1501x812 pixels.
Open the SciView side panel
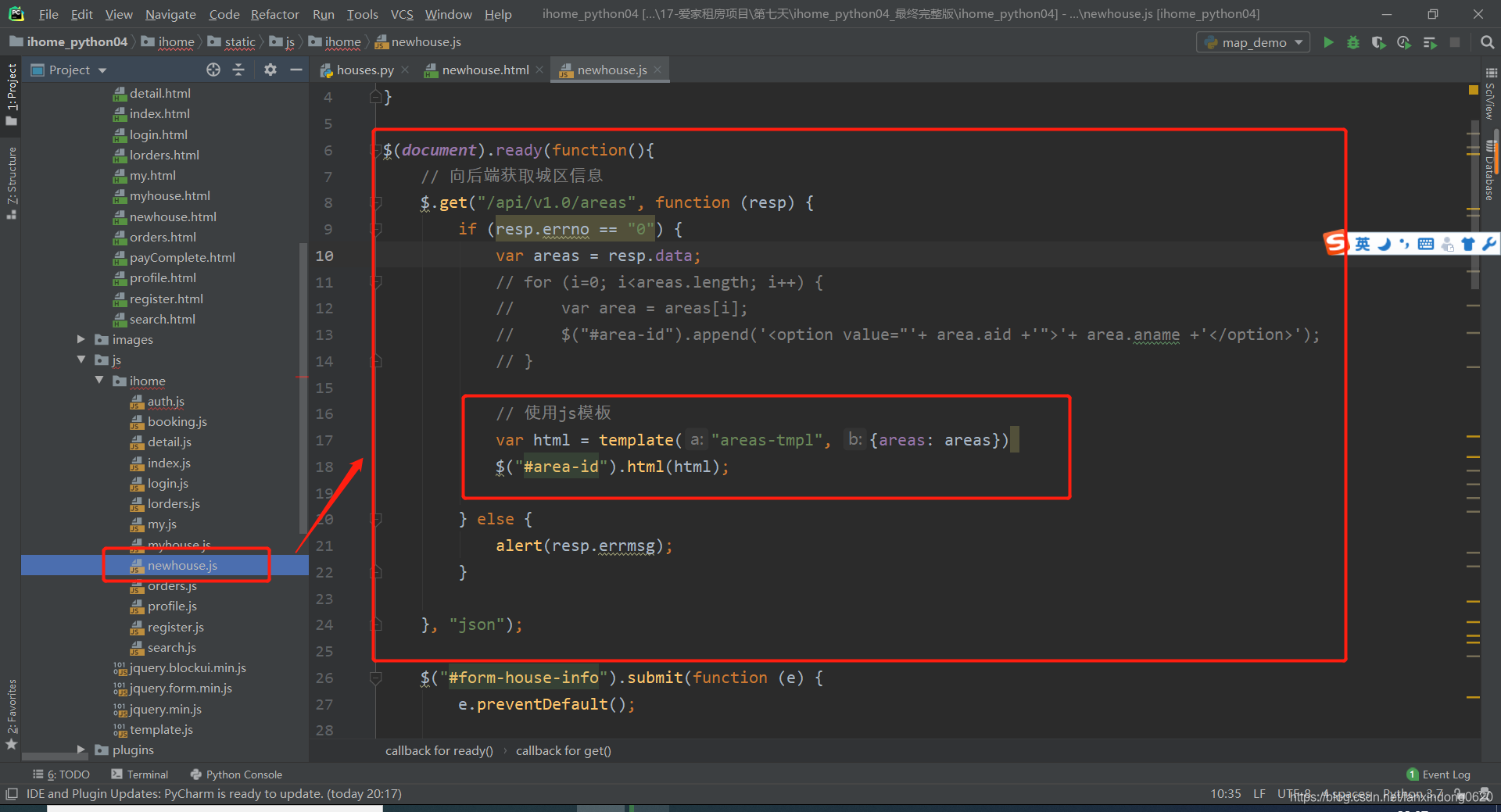(x=1490, y=94)
